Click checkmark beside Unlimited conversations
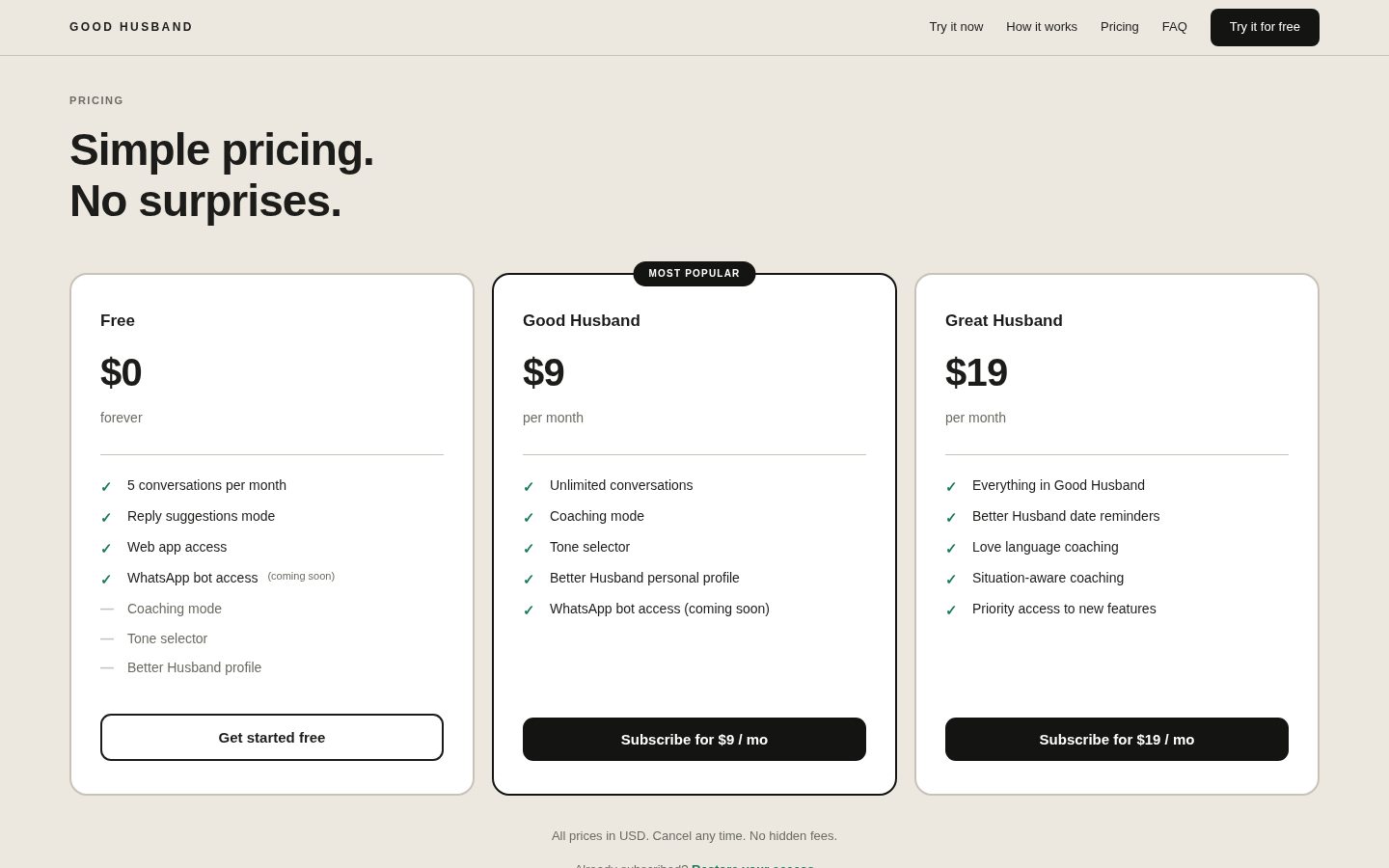Screen dimensions: 1389x868 [529, 487]
